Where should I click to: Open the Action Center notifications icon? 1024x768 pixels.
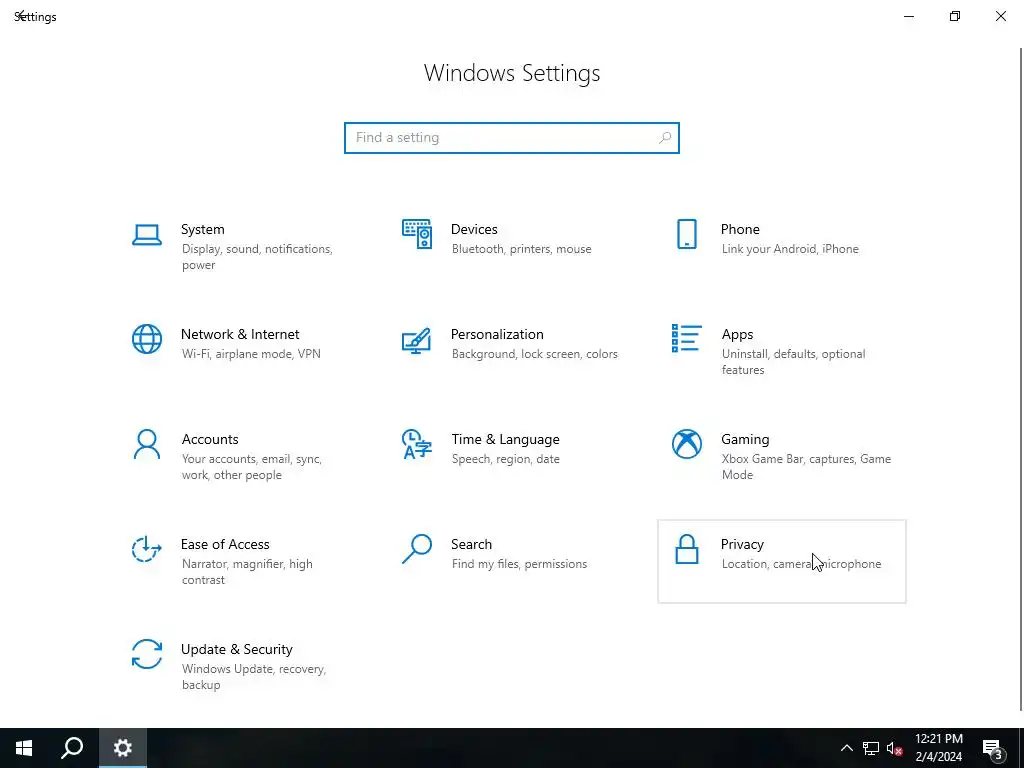993,748
